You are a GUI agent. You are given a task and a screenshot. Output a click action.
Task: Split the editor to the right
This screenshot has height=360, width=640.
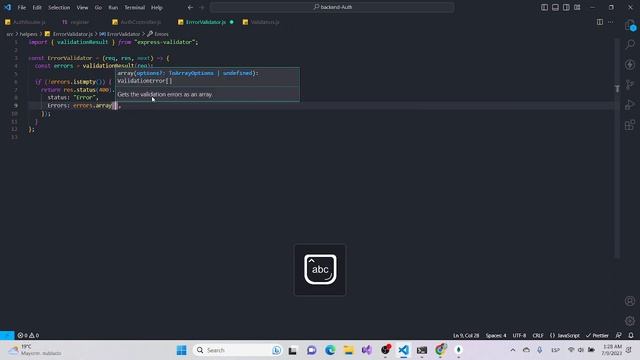pos(600,22)
